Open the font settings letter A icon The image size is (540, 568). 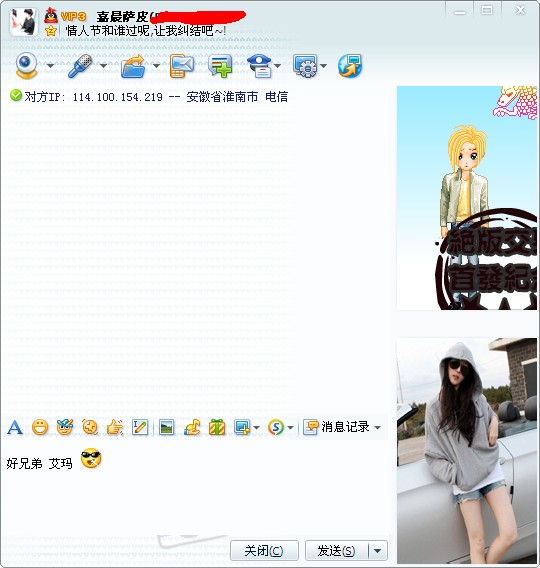click(15, 427)
